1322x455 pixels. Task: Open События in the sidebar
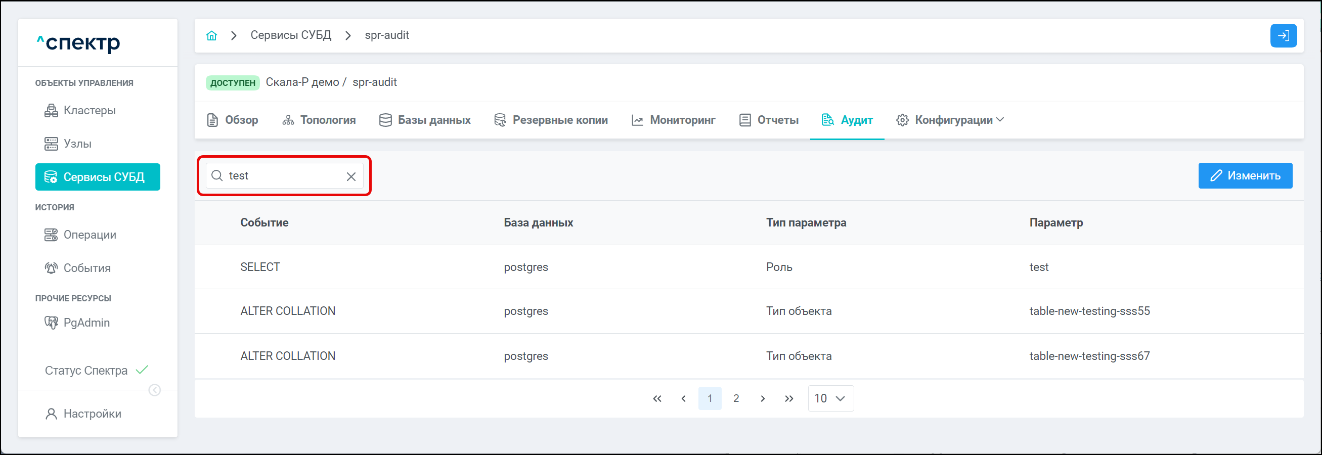point(86,268)
